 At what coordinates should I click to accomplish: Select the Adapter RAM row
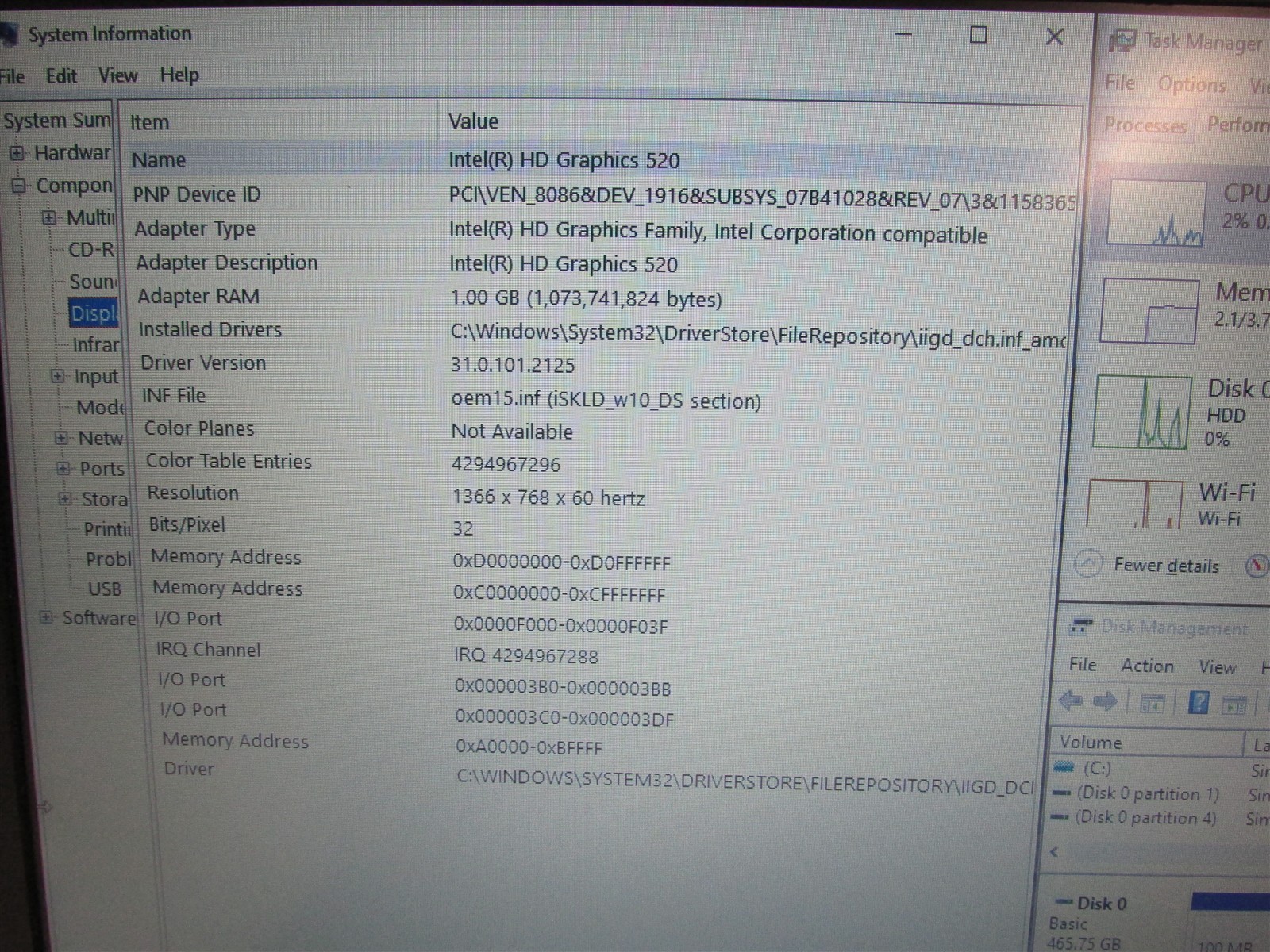pyautogui.click(x=603, y=297)
